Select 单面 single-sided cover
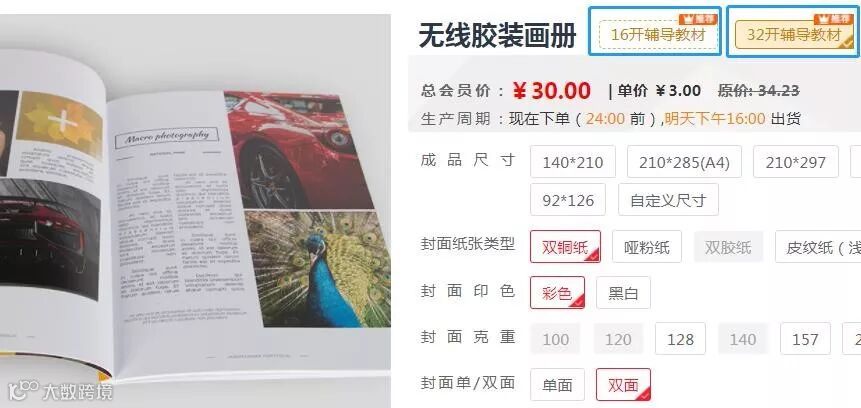The width and height of the screenshot is (861, 408). point(557,385)
